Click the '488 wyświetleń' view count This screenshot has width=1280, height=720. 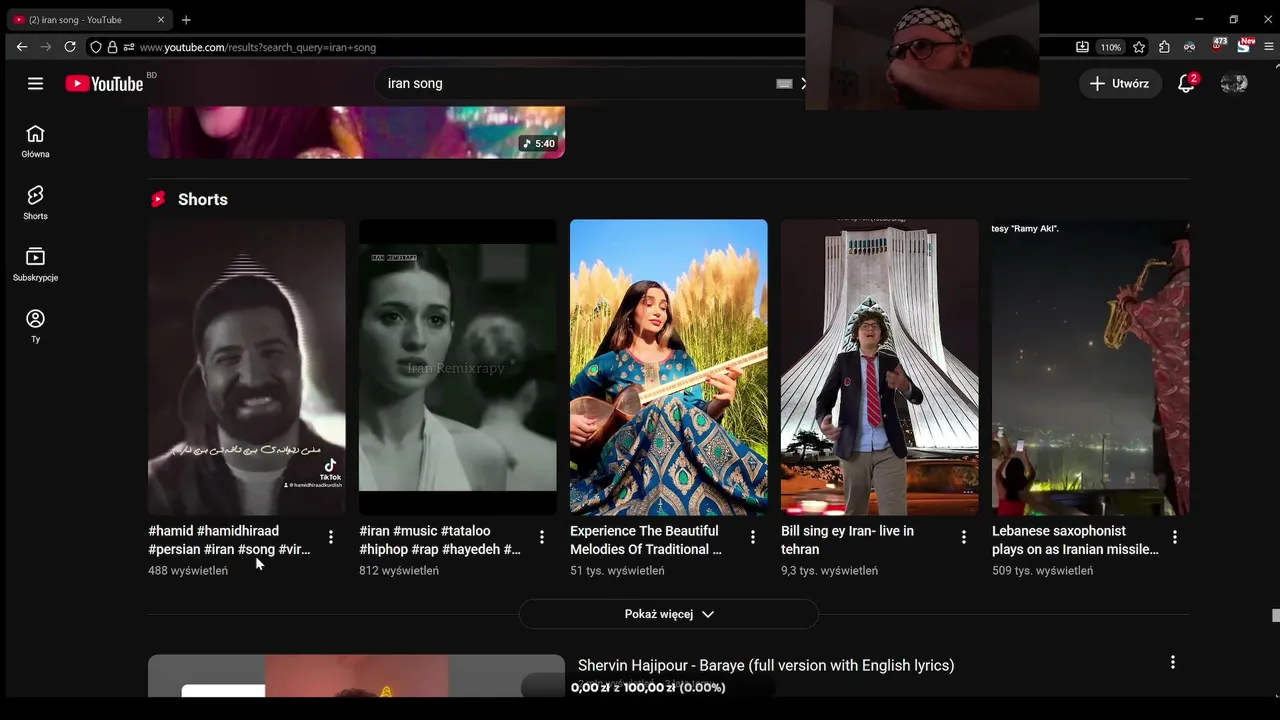(x=188, y=571)
